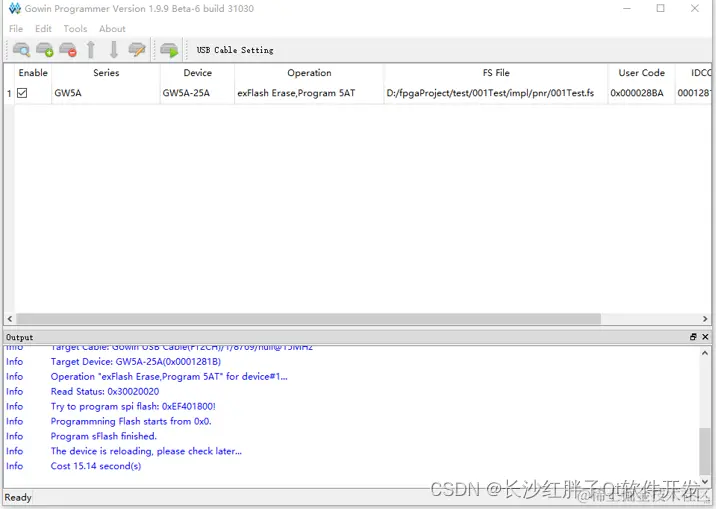Select the exFlash Erase,Program 5AT operation cell
The height and width of the screenshot is (509, 716).
coord(309,93)
